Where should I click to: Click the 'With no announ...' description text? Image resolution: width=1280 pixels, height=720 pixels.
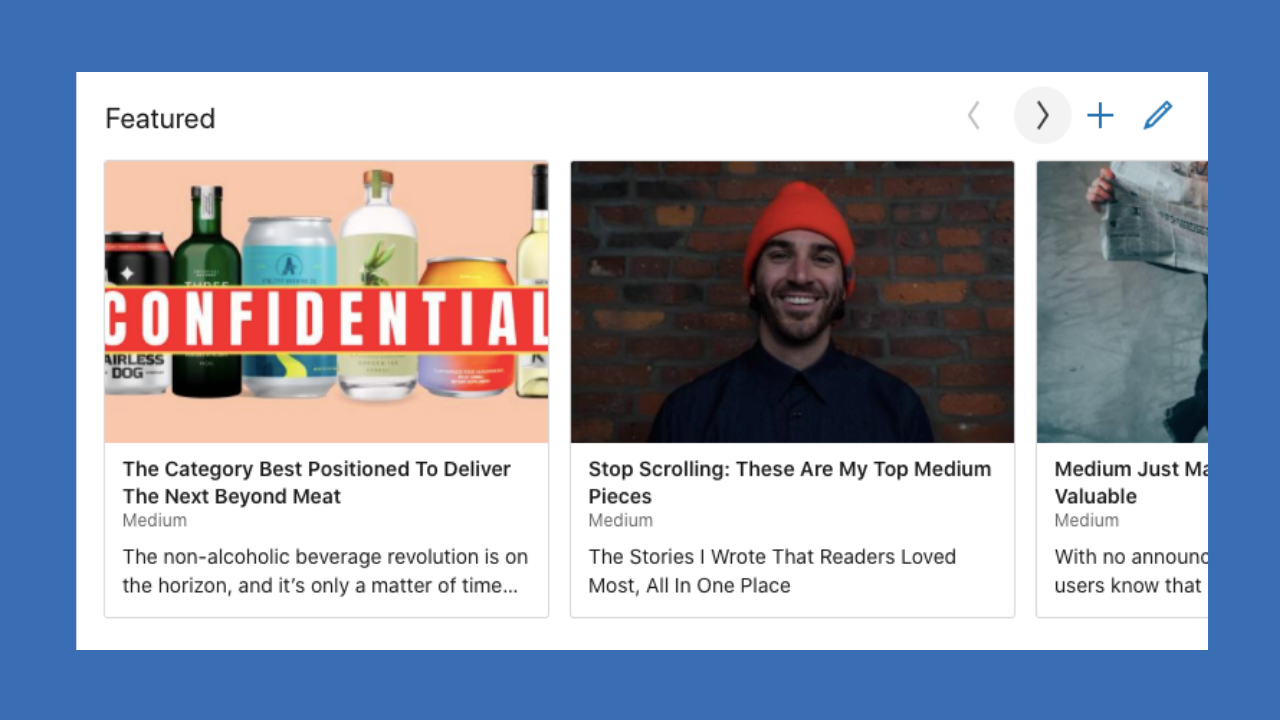tap(1131, 571)
